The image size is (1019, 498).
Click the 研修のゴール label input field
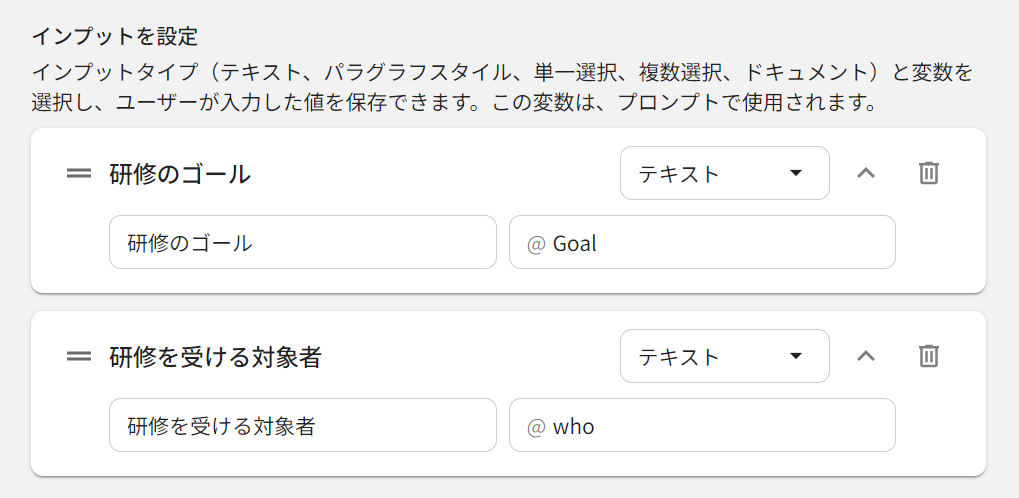(x=302, y=243)
